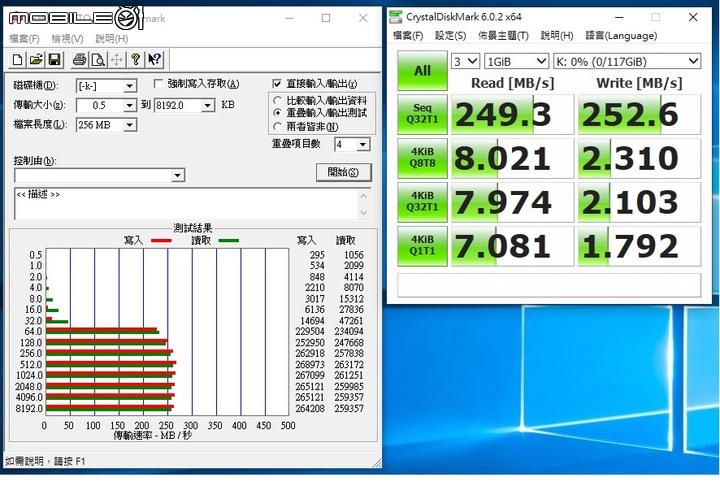
Task: Open the queue depth 4 dropdown
Action: click(363, 145)
